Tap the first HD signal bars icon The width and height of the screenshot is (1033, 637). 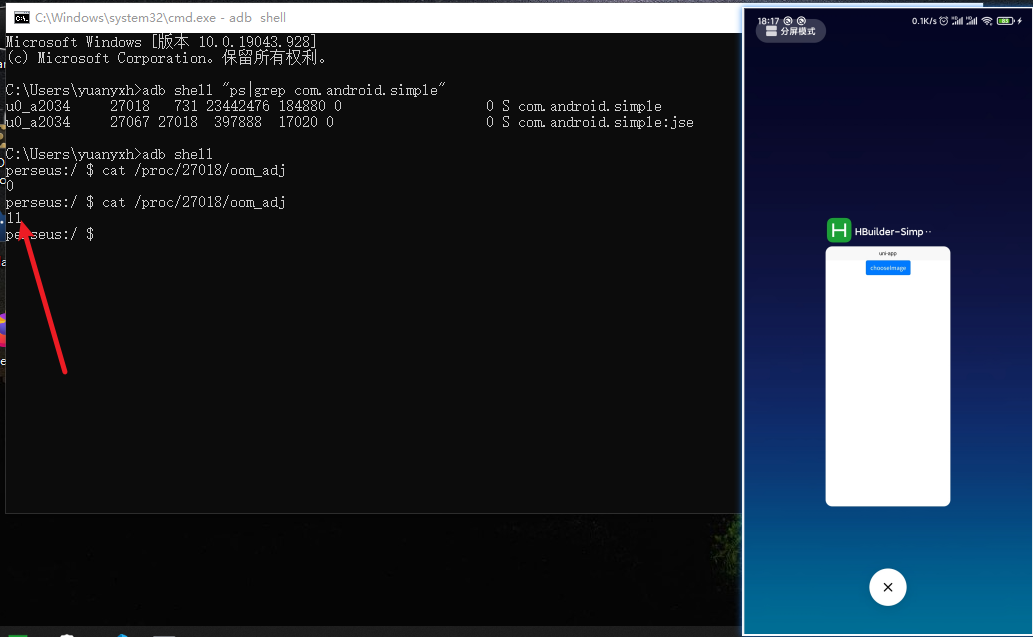click(x=957, y=21)
